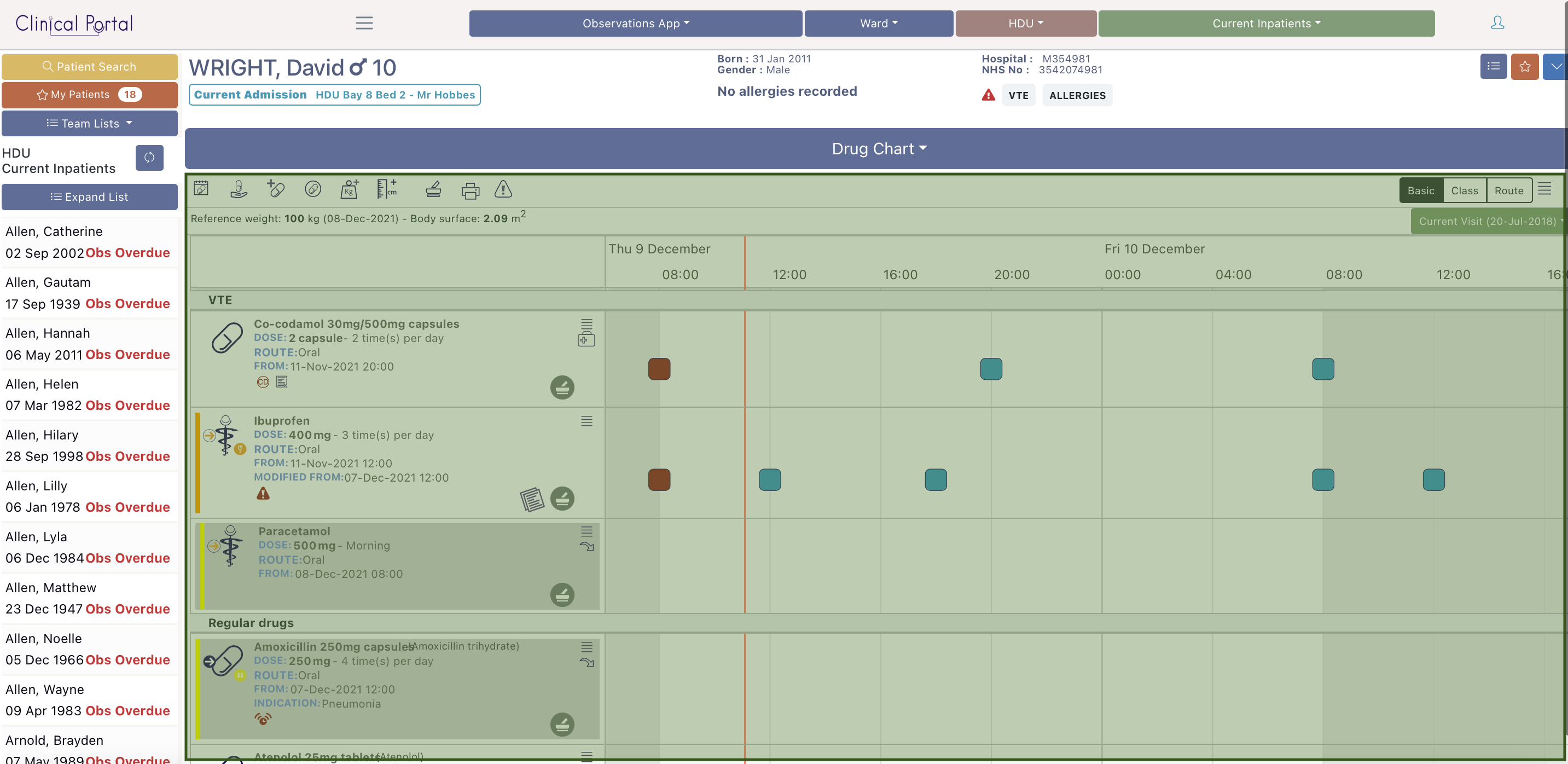Open the Observations App dropdown
This screenshot has height=764, width=1568.
pos(636,23)
